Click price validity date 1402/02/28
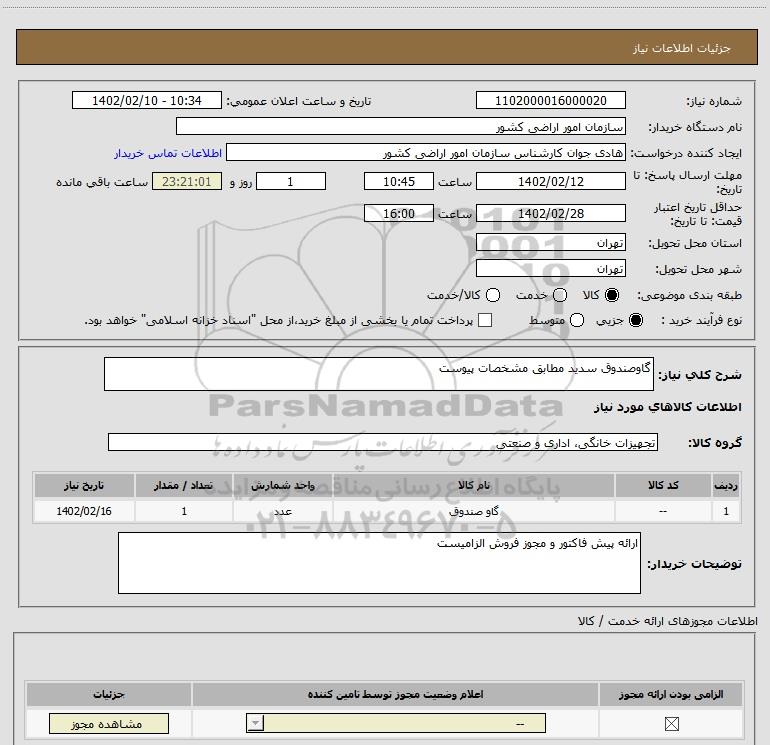This screenshot has width=770, height=745. click(550, 213)
